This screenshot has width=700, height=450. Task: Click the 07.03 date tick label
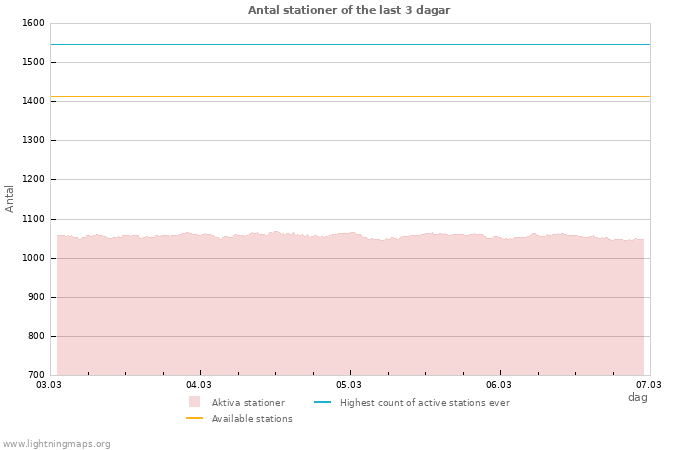(649, 385)
